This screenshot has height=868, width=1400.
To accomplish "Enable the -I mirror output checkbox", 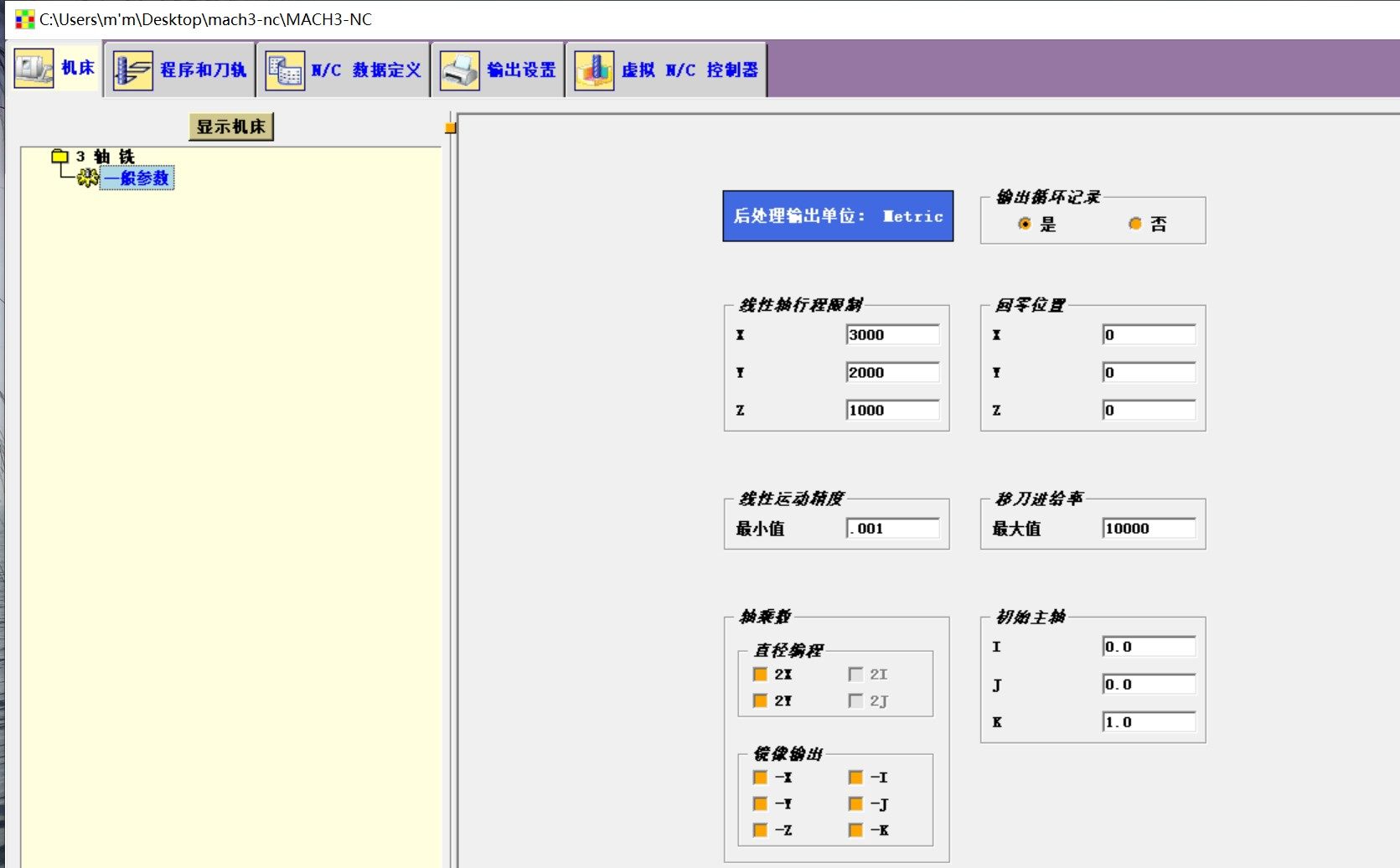I will [x=855, y=778].
